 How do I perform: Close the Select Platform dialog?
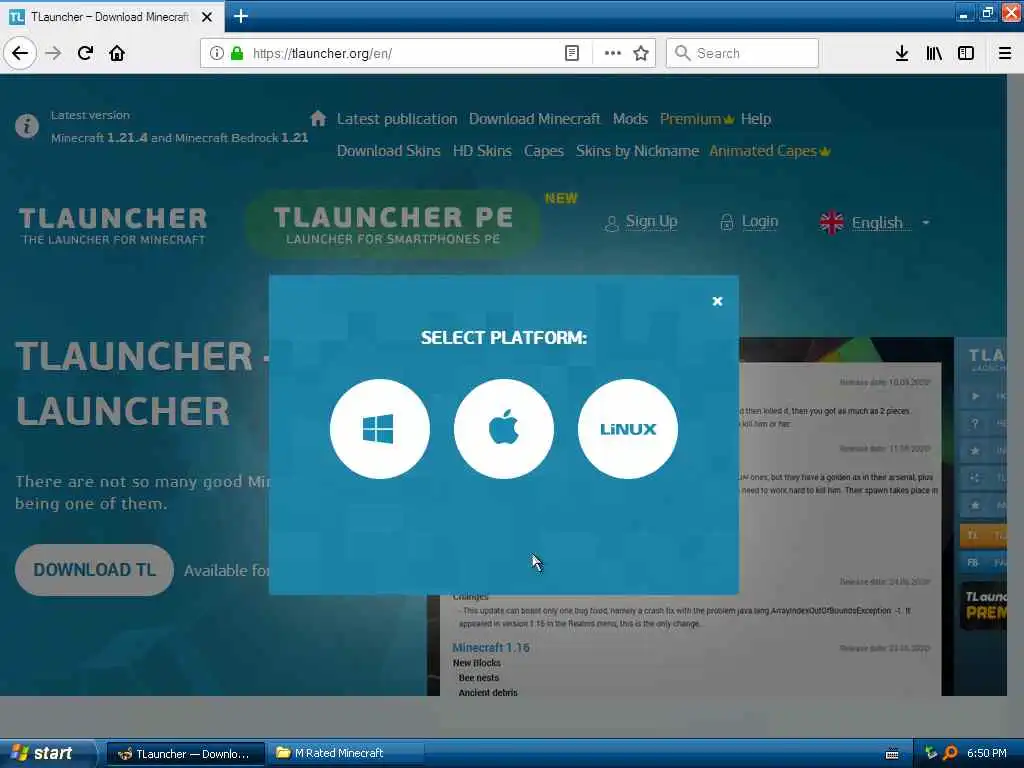(x=717, y=301)
